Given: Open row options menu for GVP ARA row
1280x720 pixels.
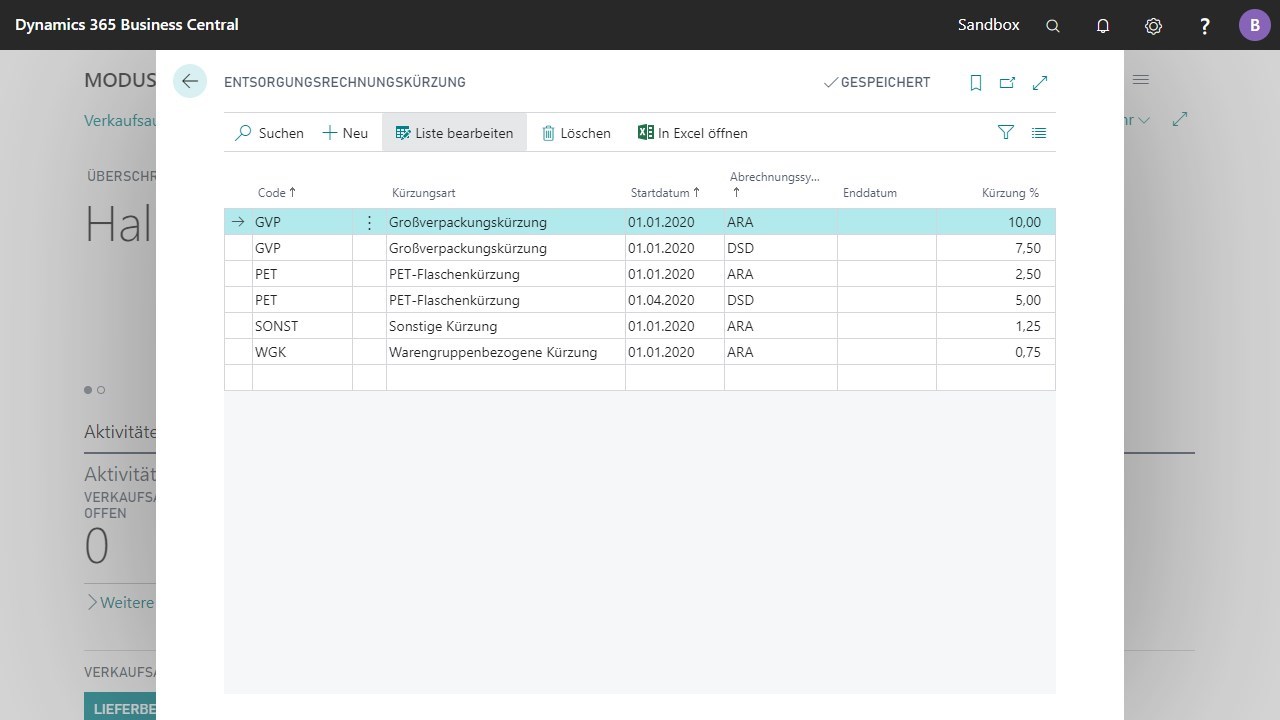Looking at the screenshot, I should pos(369,222).
